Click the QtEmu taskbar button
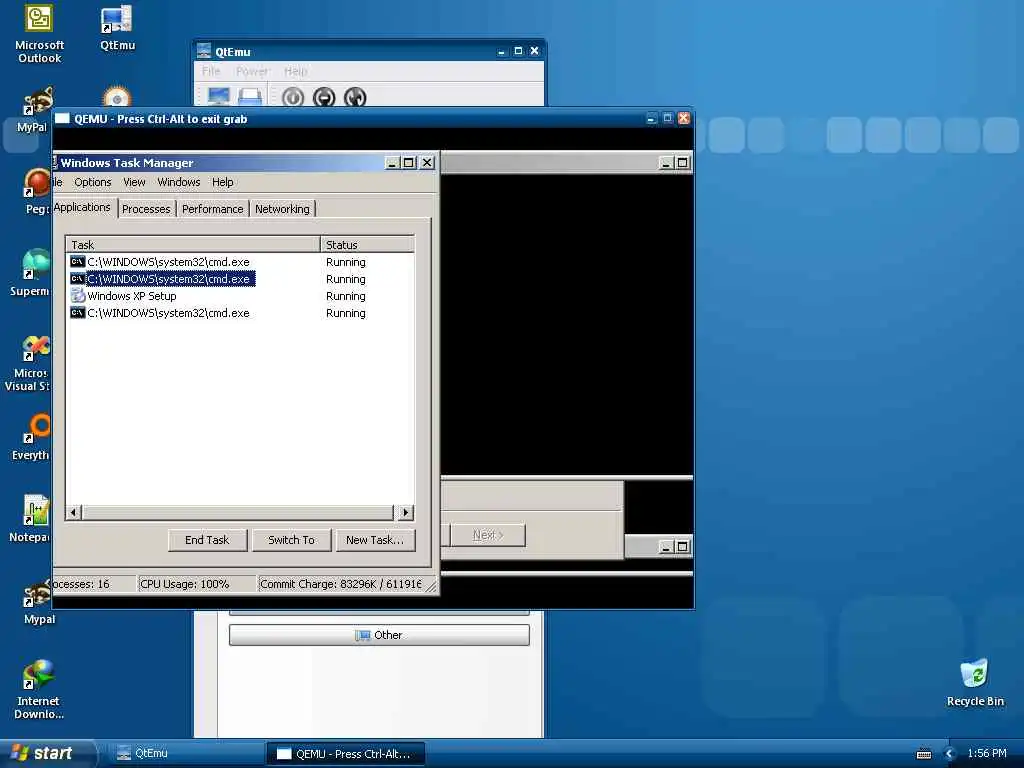 tap(185, 754)
